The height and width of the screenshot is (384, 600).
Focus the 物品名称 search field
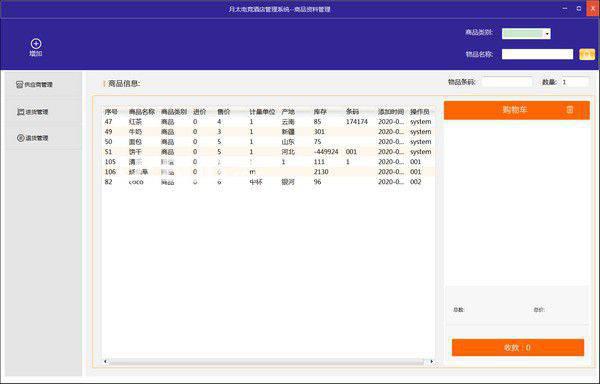pyautogui.click(x=537, y=54)
